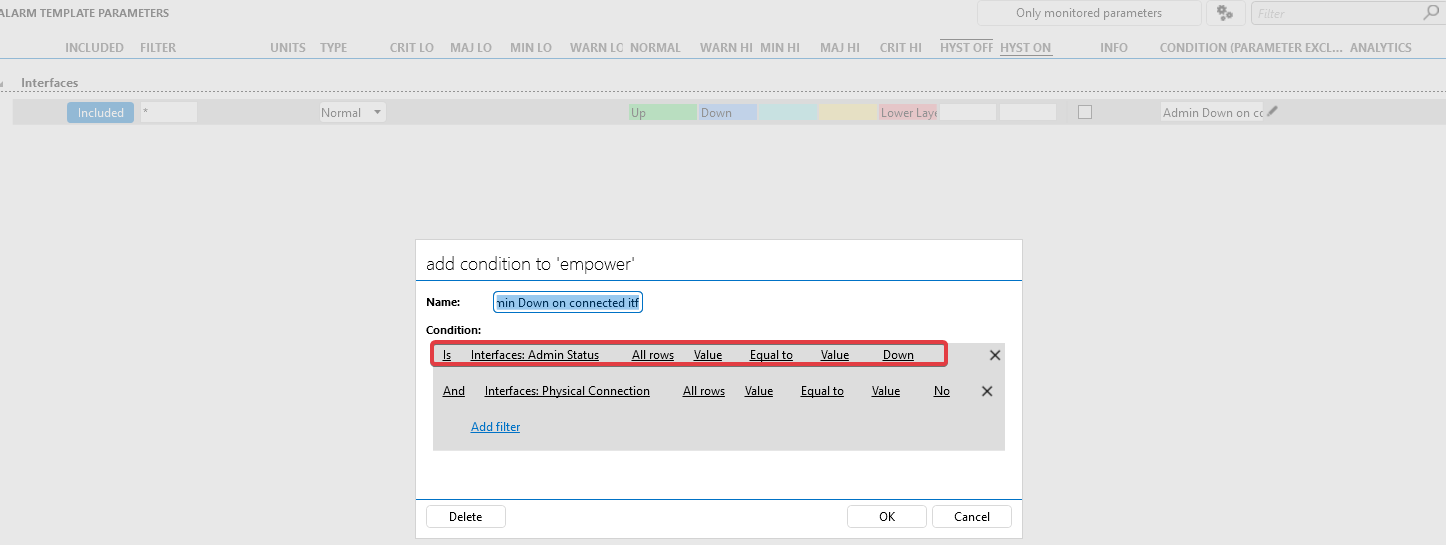Viewport: 1446px width, 545px height.
Task: Click the magnifier search icon in filter box
Action: tap(1430, 13)
